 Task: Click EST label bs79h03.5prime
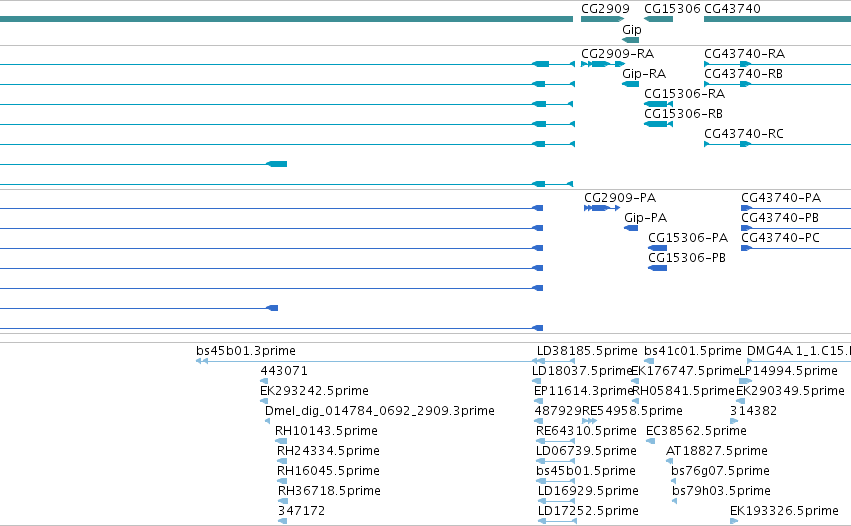click(x=721, y=492)
